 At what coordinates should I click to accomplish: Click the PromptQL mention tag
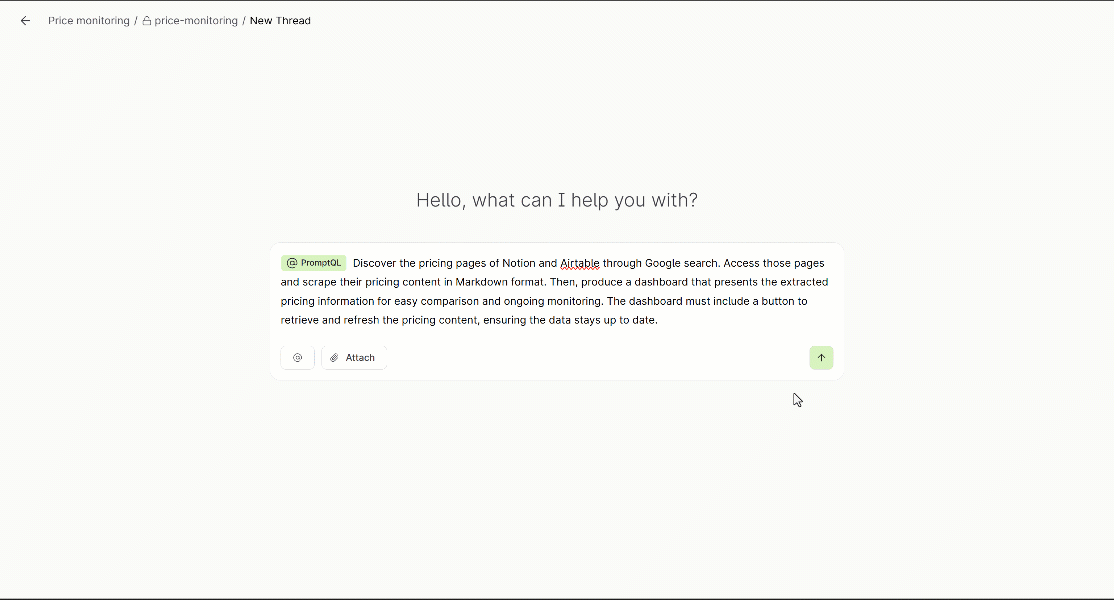pyautogui.click(x=313, y=263)
